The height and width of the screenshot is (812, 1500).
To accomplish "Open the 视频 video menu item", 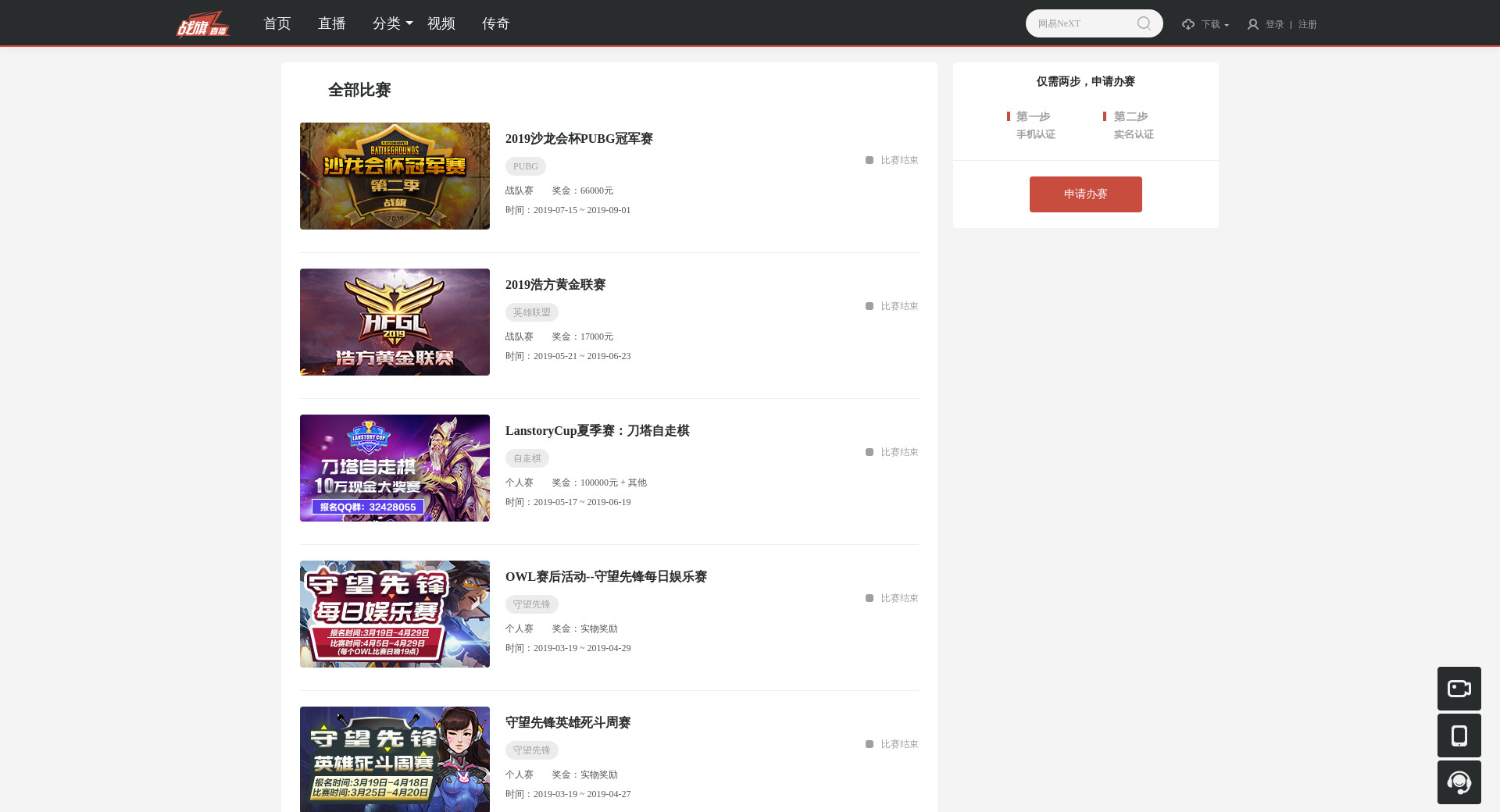I will coord(441,23).
